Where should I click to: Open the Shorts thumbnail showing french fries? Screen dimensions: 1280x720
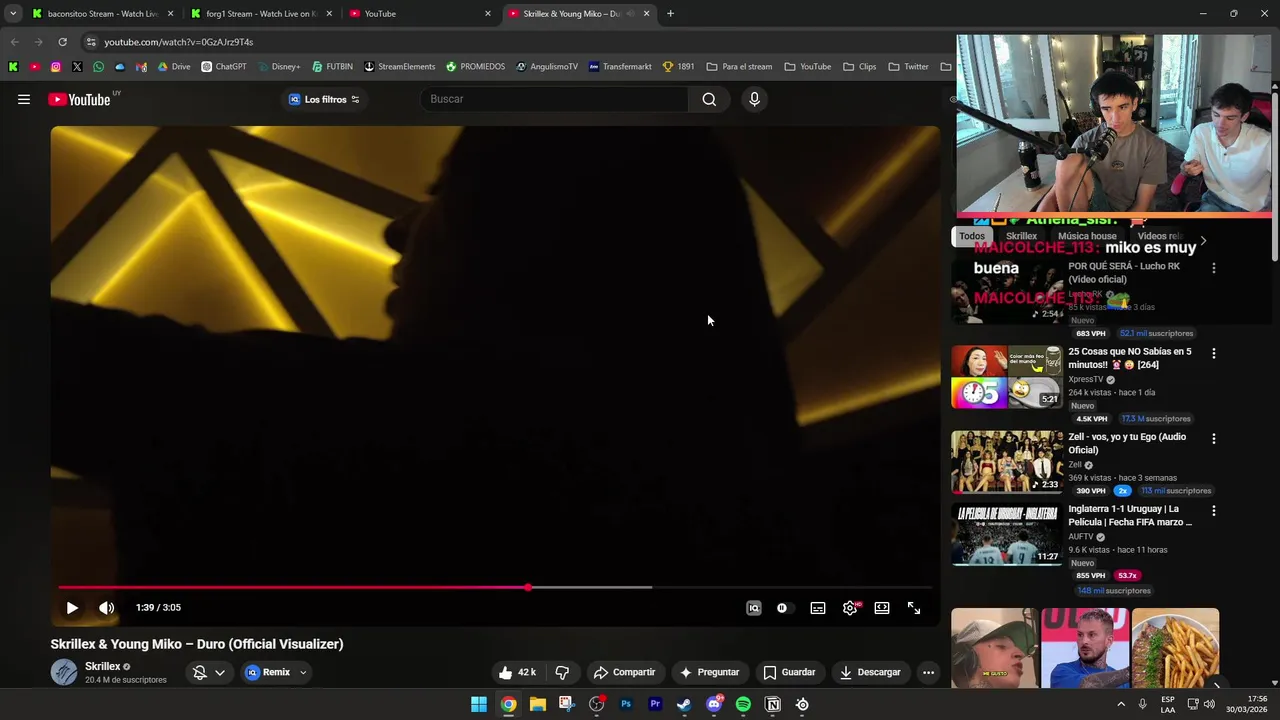click(1175, 648)
